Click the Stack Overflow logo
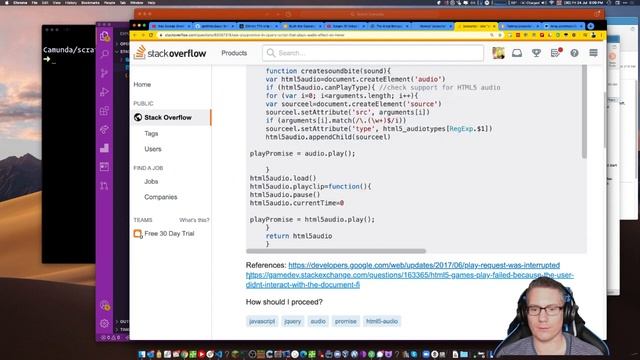Image resolution: width=640 pixels, height=360 pixels. 170,53
